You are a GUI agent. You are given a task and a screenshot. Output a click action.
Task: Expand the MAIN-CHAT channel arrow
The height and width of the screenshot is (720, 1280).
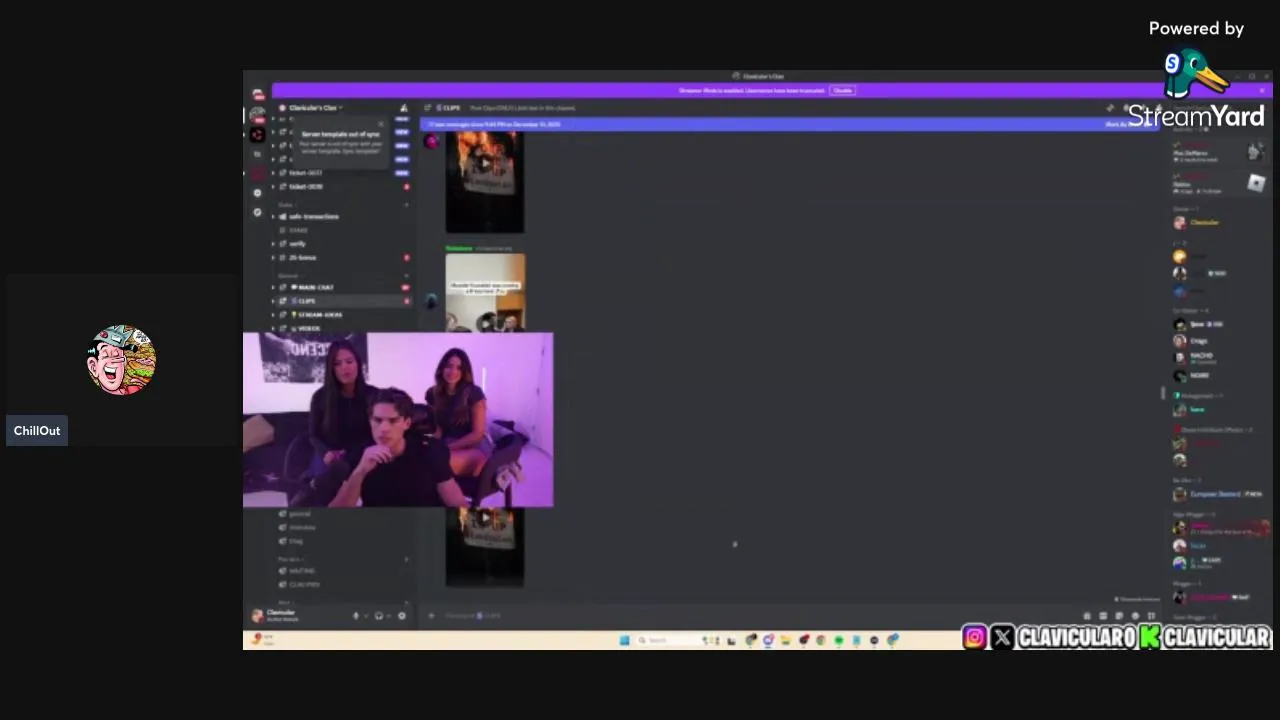(273, 287)
